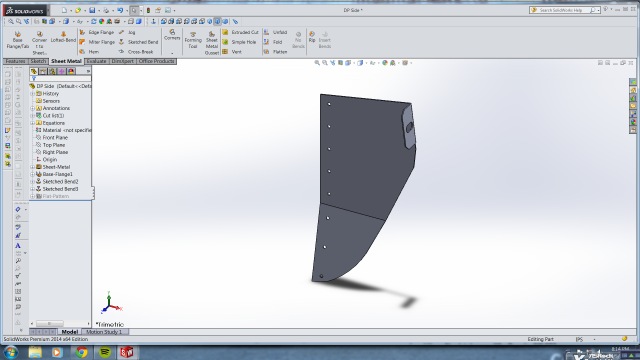Select the Jog tool
This screenshot has width=640, height=360.
tap(127, 32)
